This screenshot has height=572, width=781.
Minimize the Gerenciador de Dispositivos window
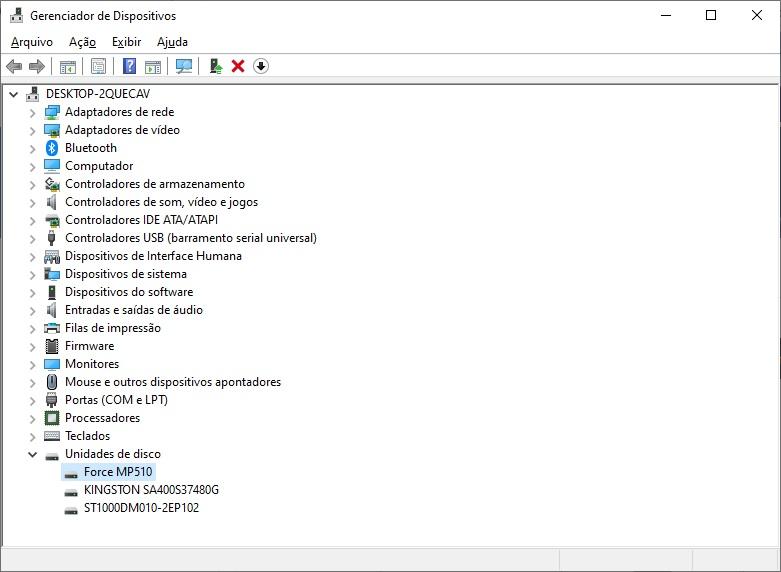(666, 15)
